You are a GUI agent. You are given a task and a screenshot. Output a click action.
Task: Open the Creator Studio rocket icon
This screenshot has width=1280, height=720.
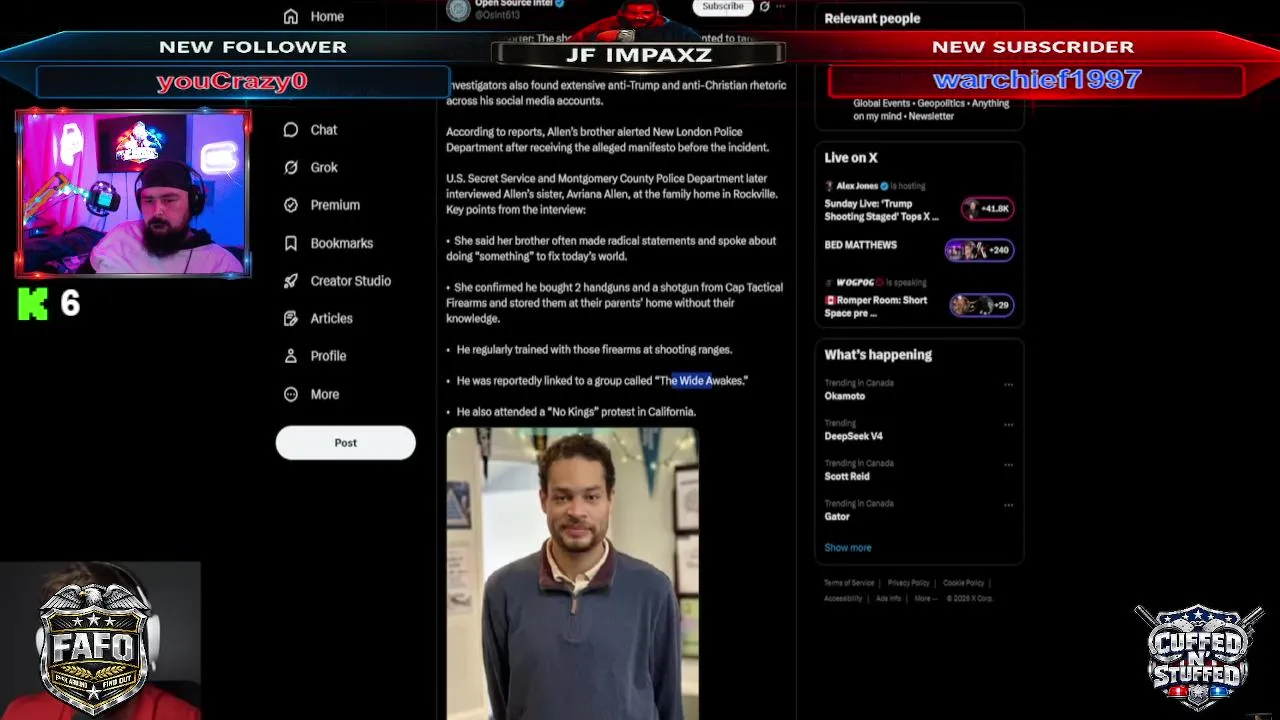coord(291,281)
